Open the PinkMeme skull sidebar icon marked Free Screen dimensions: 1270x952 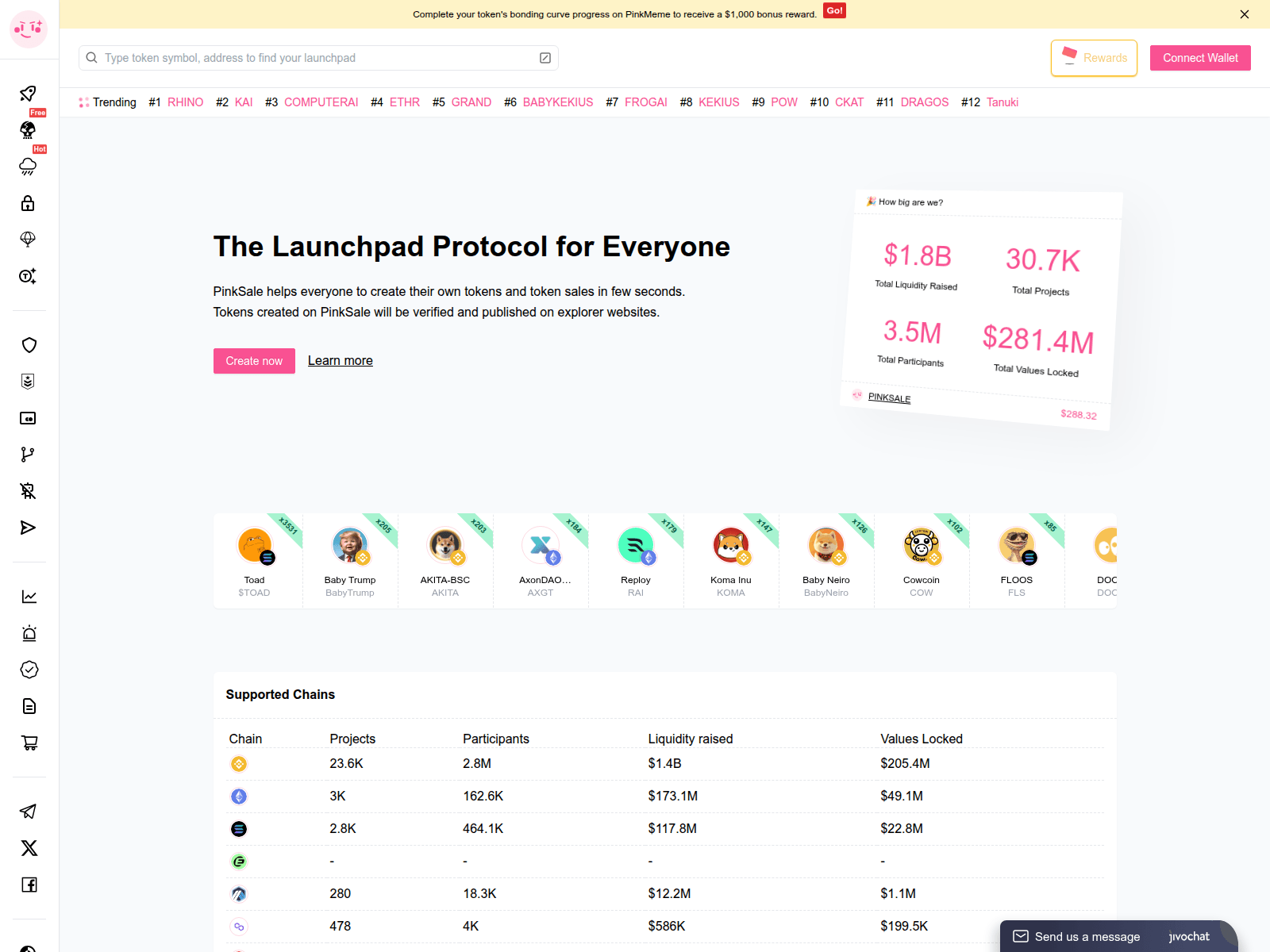pos(28,130)
